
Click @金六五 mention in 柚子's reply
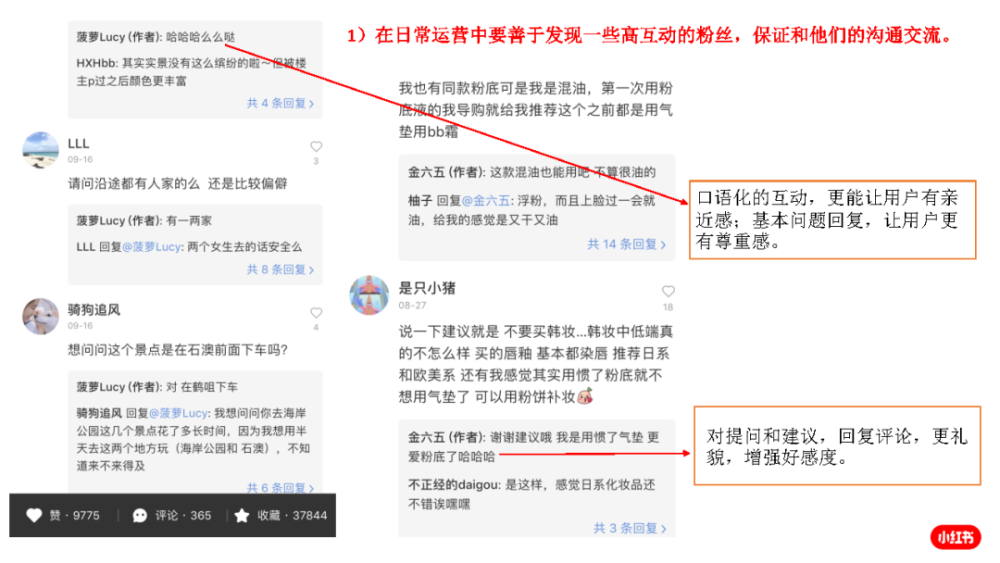pyautogui.click(x=485, y=201)
